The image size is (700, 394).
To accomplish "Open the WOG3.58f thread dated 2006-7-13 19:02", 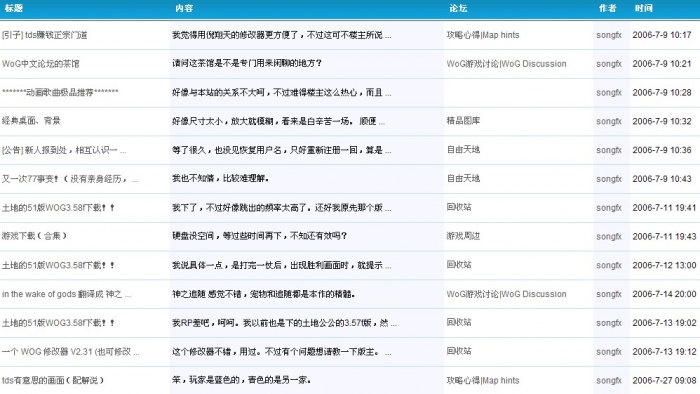I will tap(58, 323).
